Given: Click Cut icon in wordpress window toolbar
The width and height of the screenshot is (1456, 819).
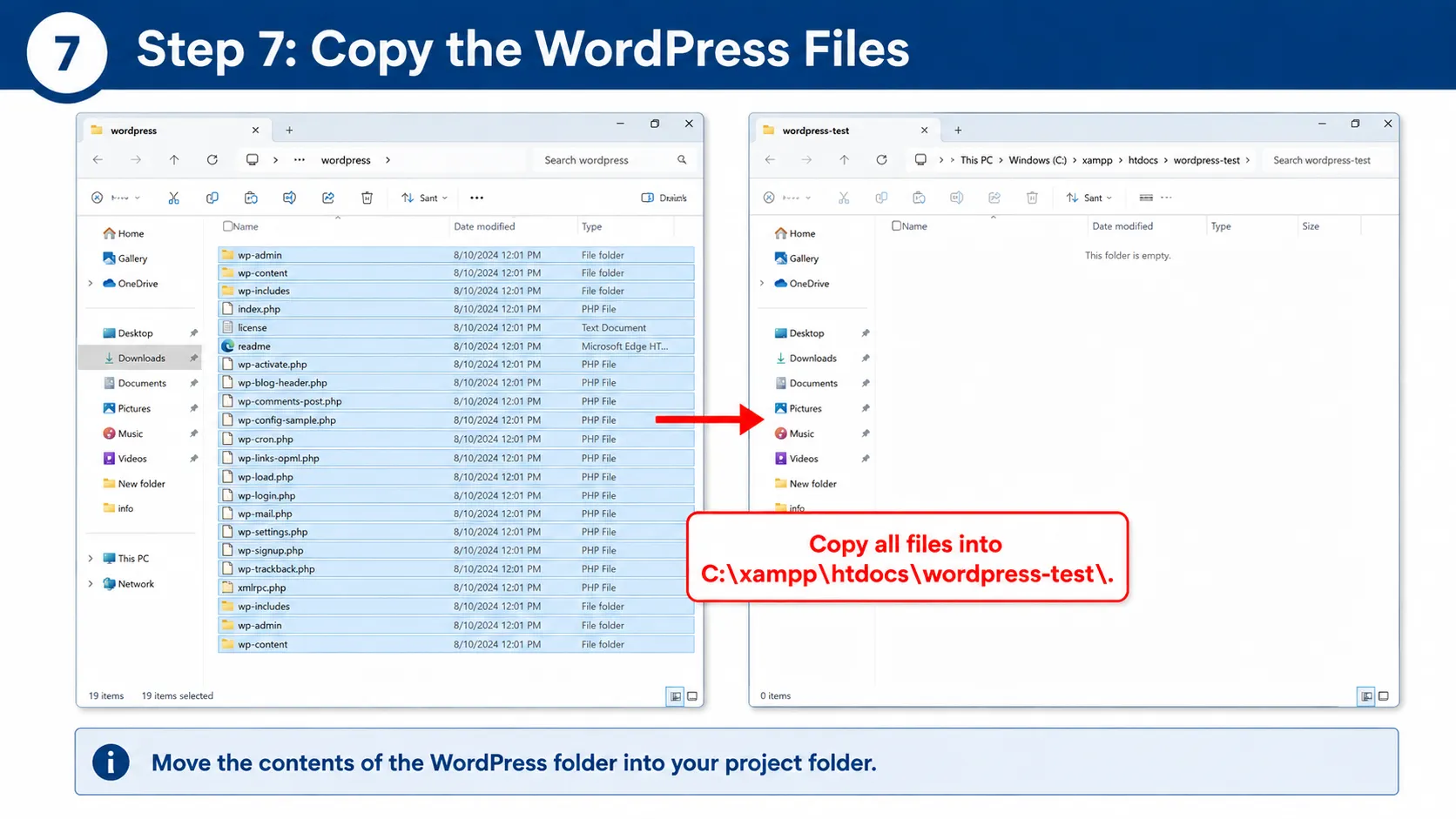Looking at the screenshot, I should (x=174, y=198).
